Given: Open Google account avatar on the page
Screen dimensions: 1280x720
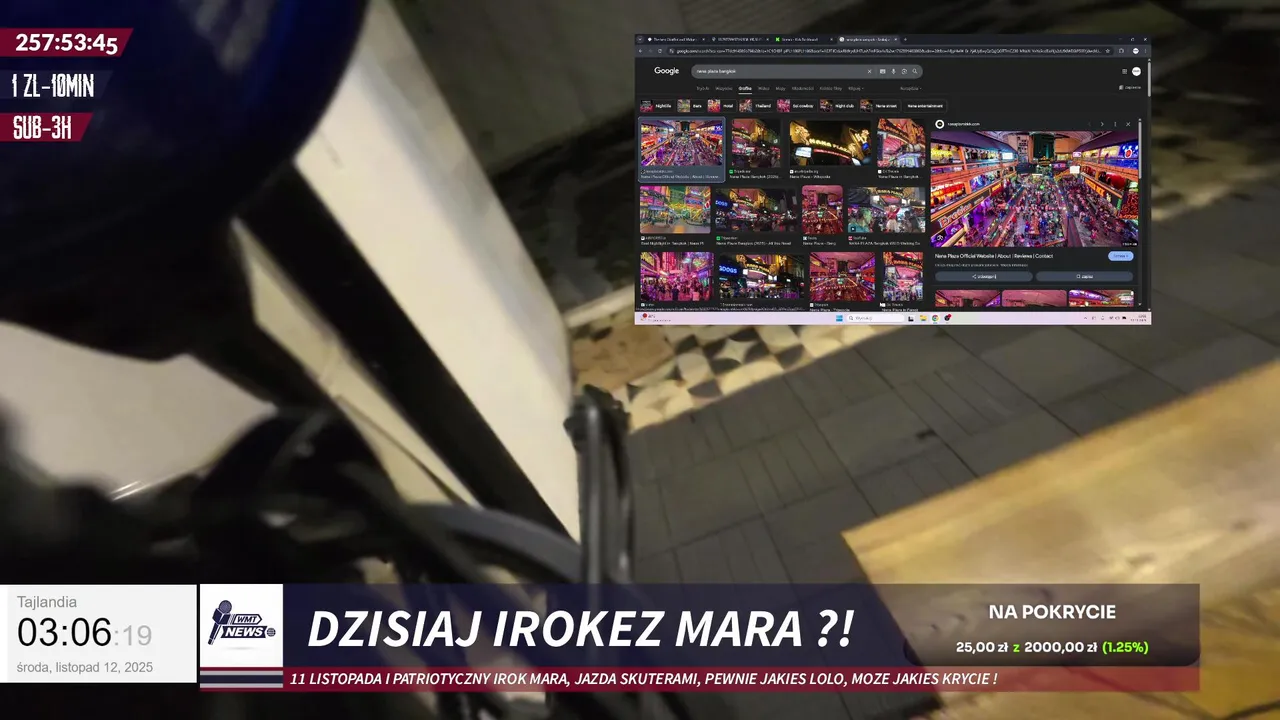Looking at the screenshot, I should point(1136,71).
